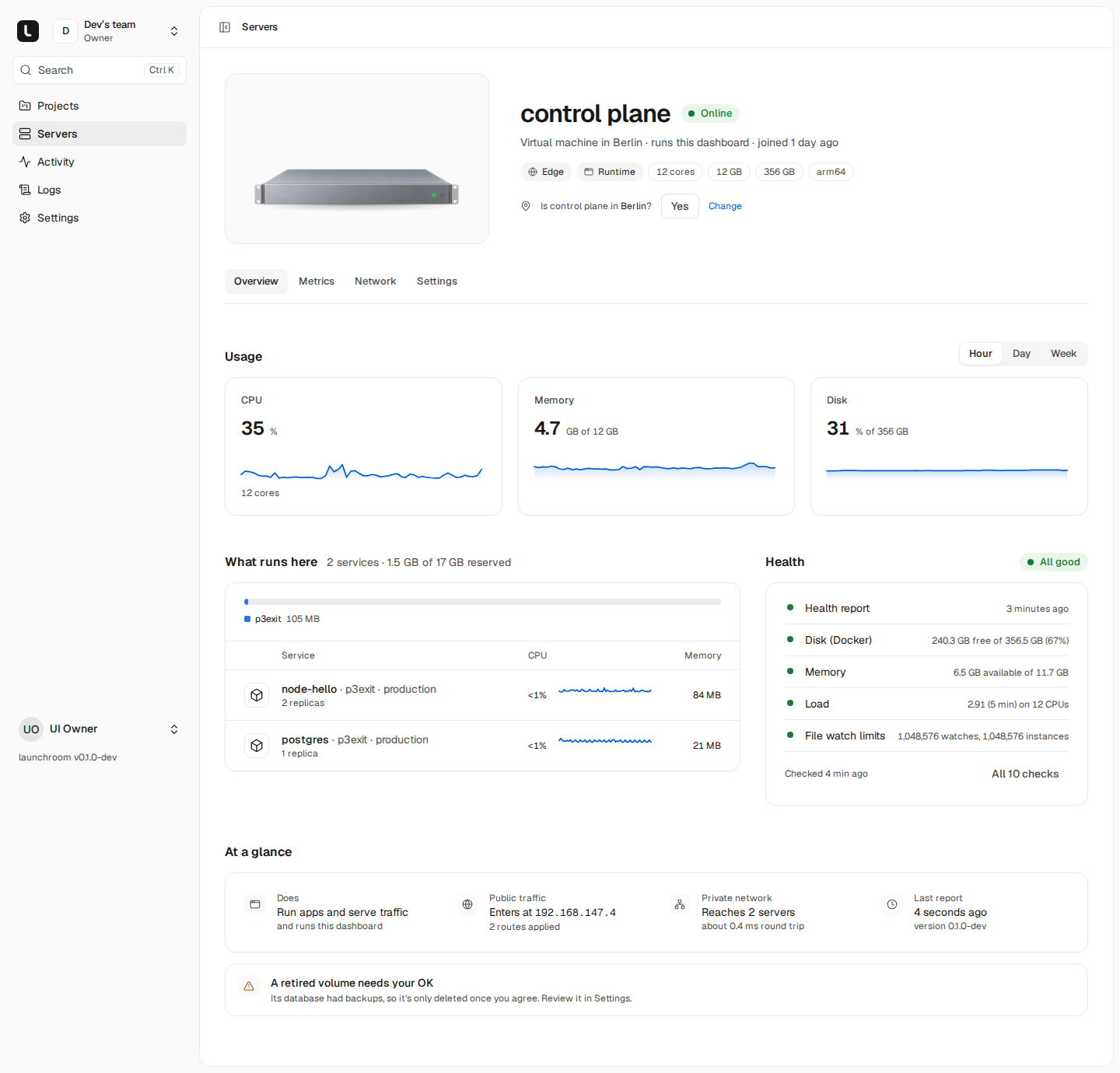Click the Change location link
The height and width of the screenshot is (1073, 1120).
(x=725, y=206)
